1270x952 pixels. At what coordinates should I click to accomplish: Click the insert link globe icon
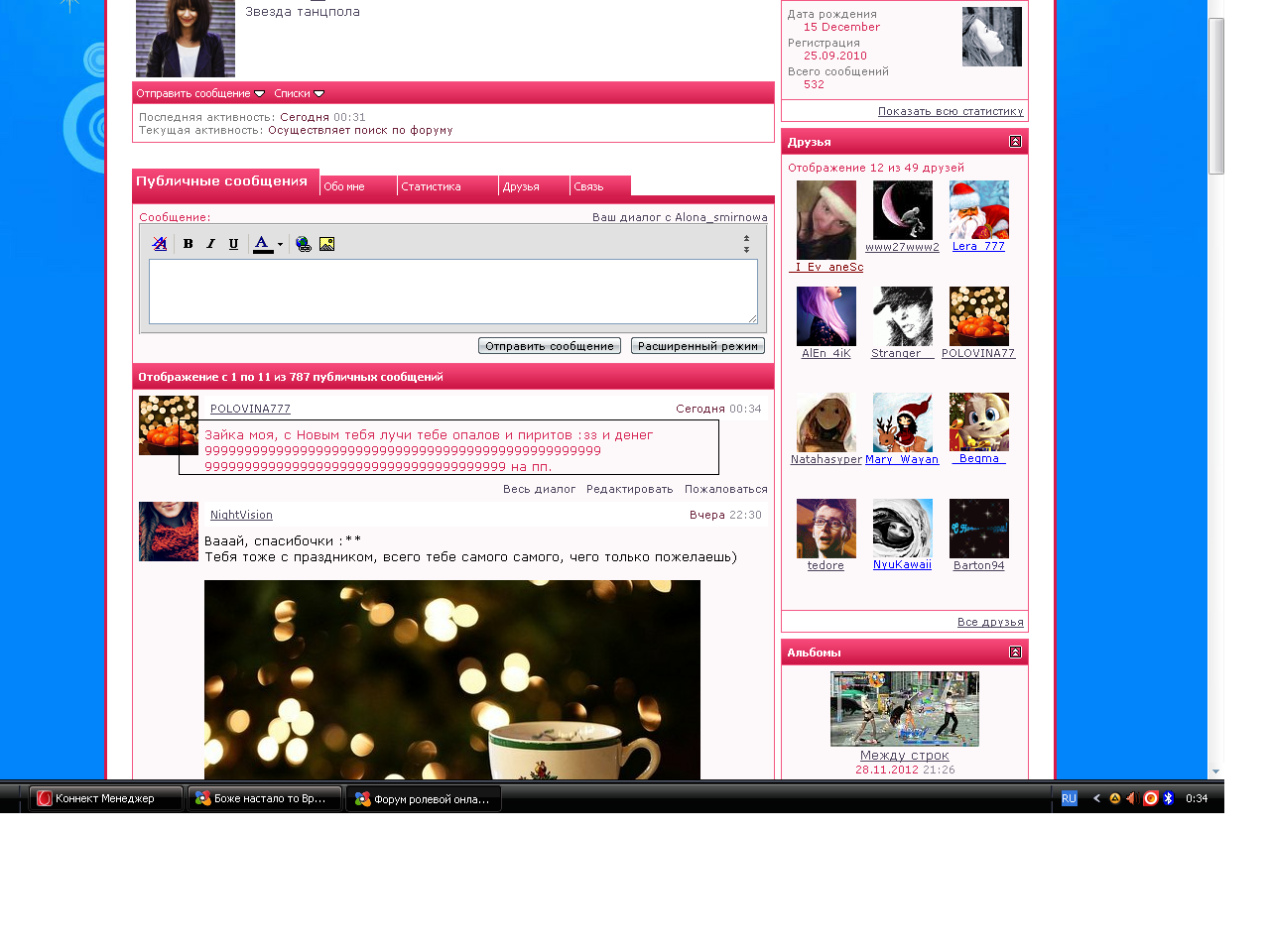(304, 244)
